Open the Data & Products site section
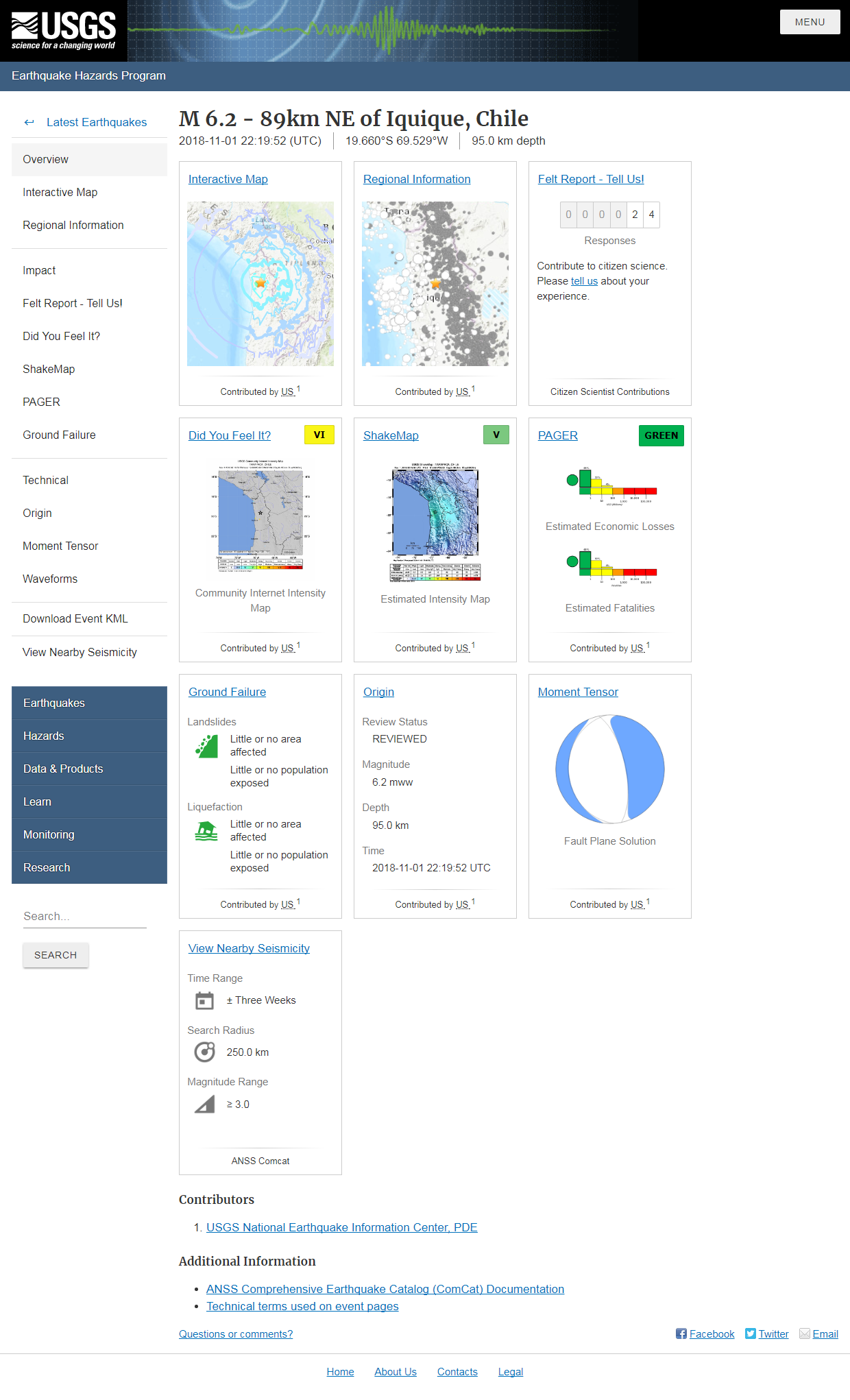 click(89, 769)
